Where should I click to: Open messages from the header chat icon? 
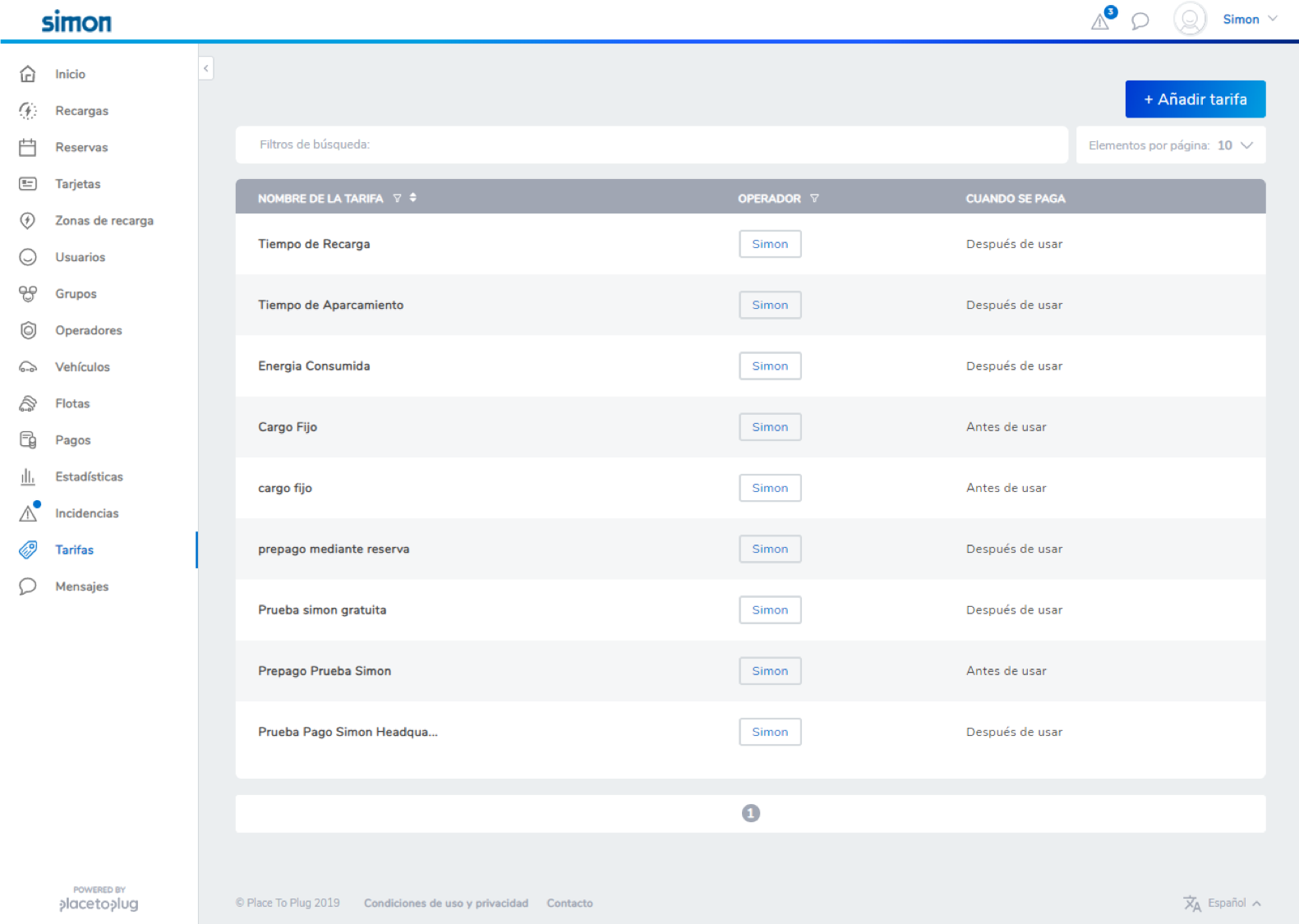[x=1140, y=21]
